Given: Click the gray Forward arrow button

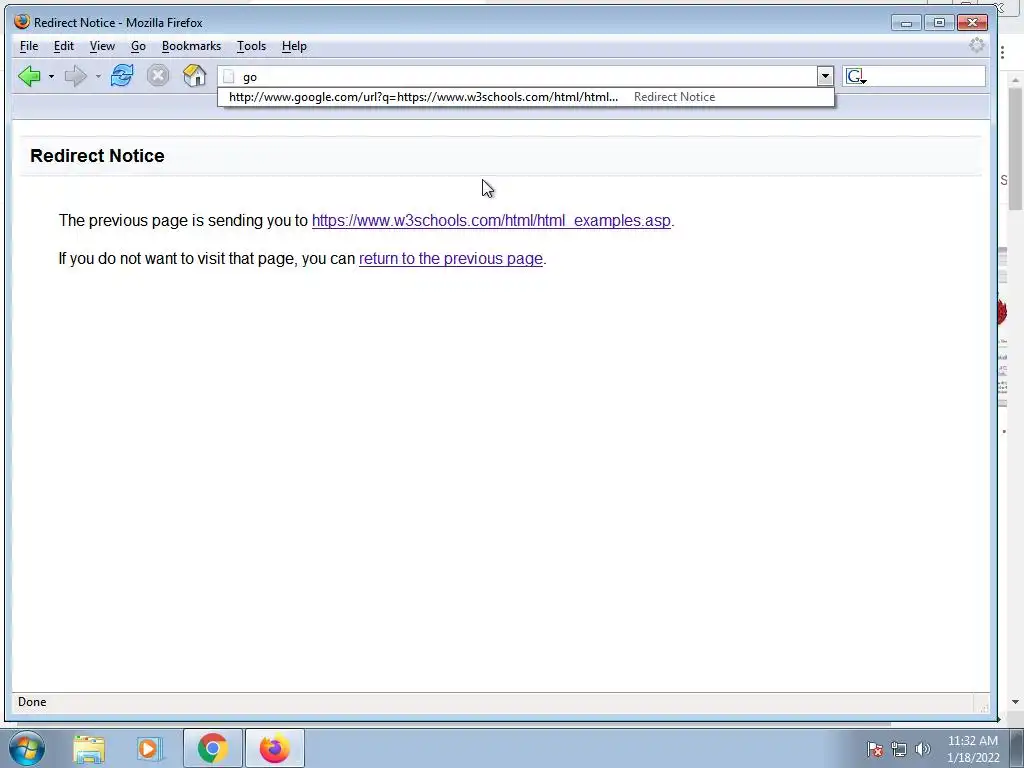Looking at the screenshot, I should 76,76.
